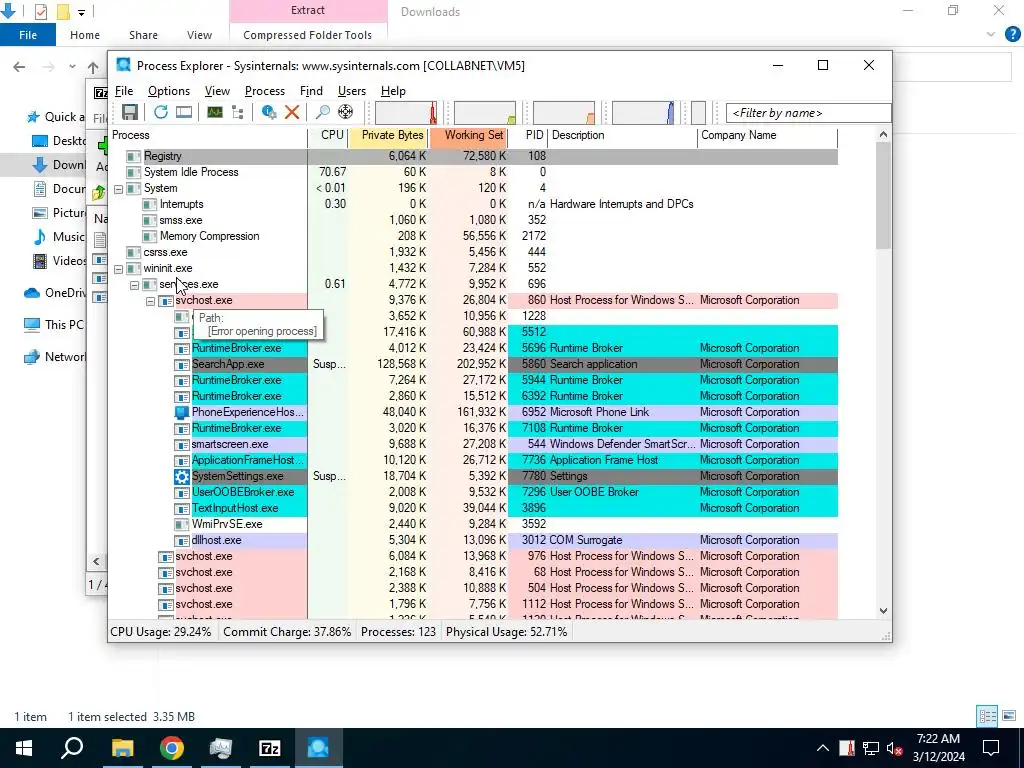Screen dimensions: 1024x768
Task: Click the PhoneExperienceHost blue icon
Action: [182, 412]
